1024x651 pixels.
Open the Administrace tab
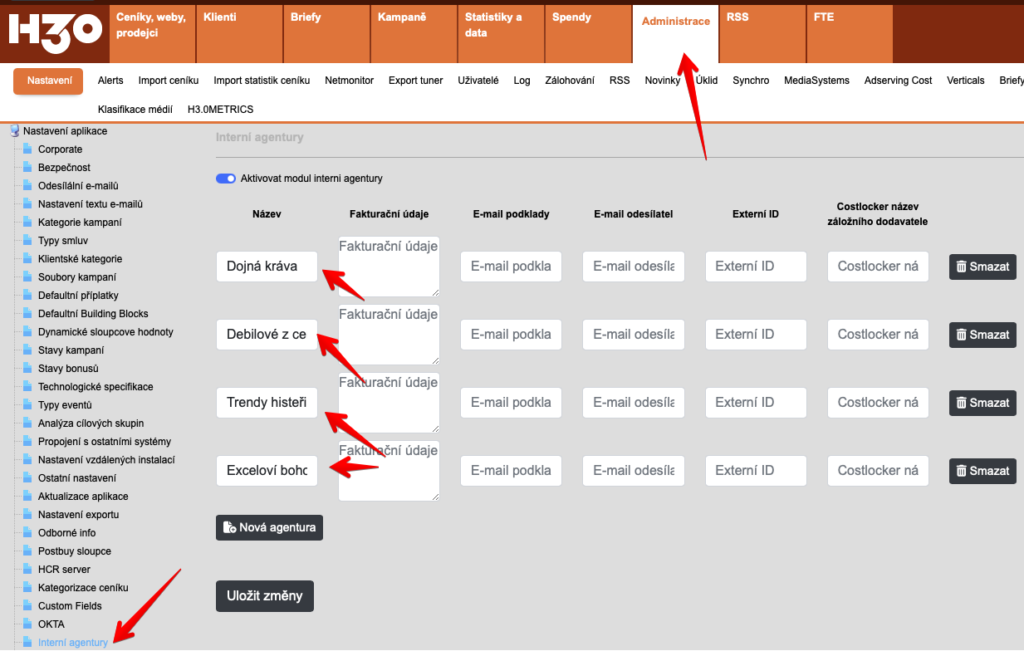675,22
